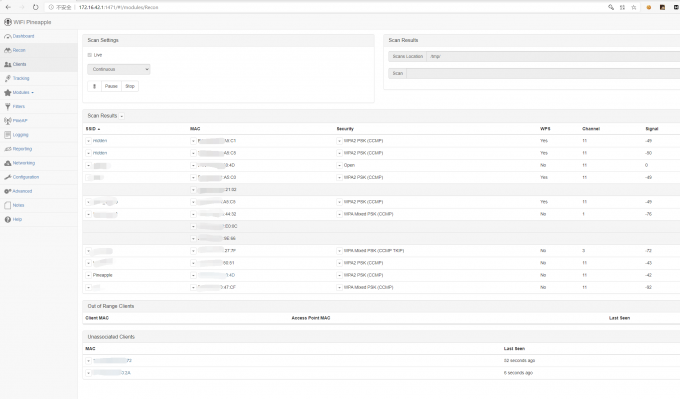The image size is (680, 399).
Task: Go to the PineAP page link
Action: (x=20, y=121)
